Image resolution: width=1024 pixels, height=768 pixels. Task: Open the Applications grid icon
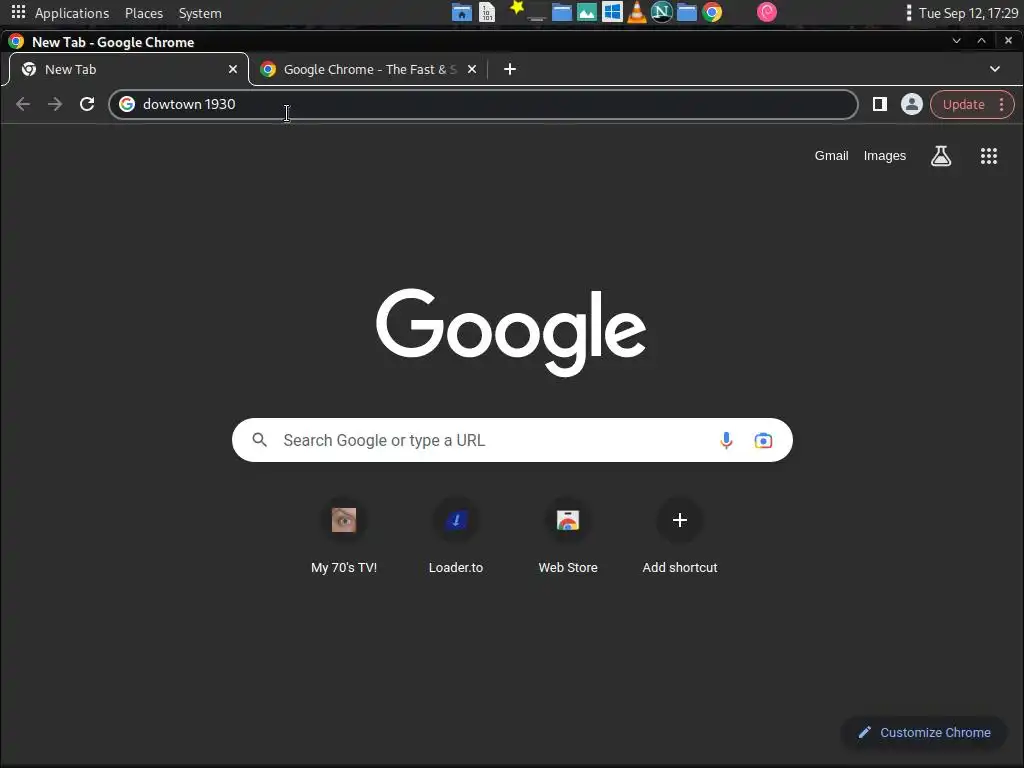pyautogui.click(x=18, y=12)
